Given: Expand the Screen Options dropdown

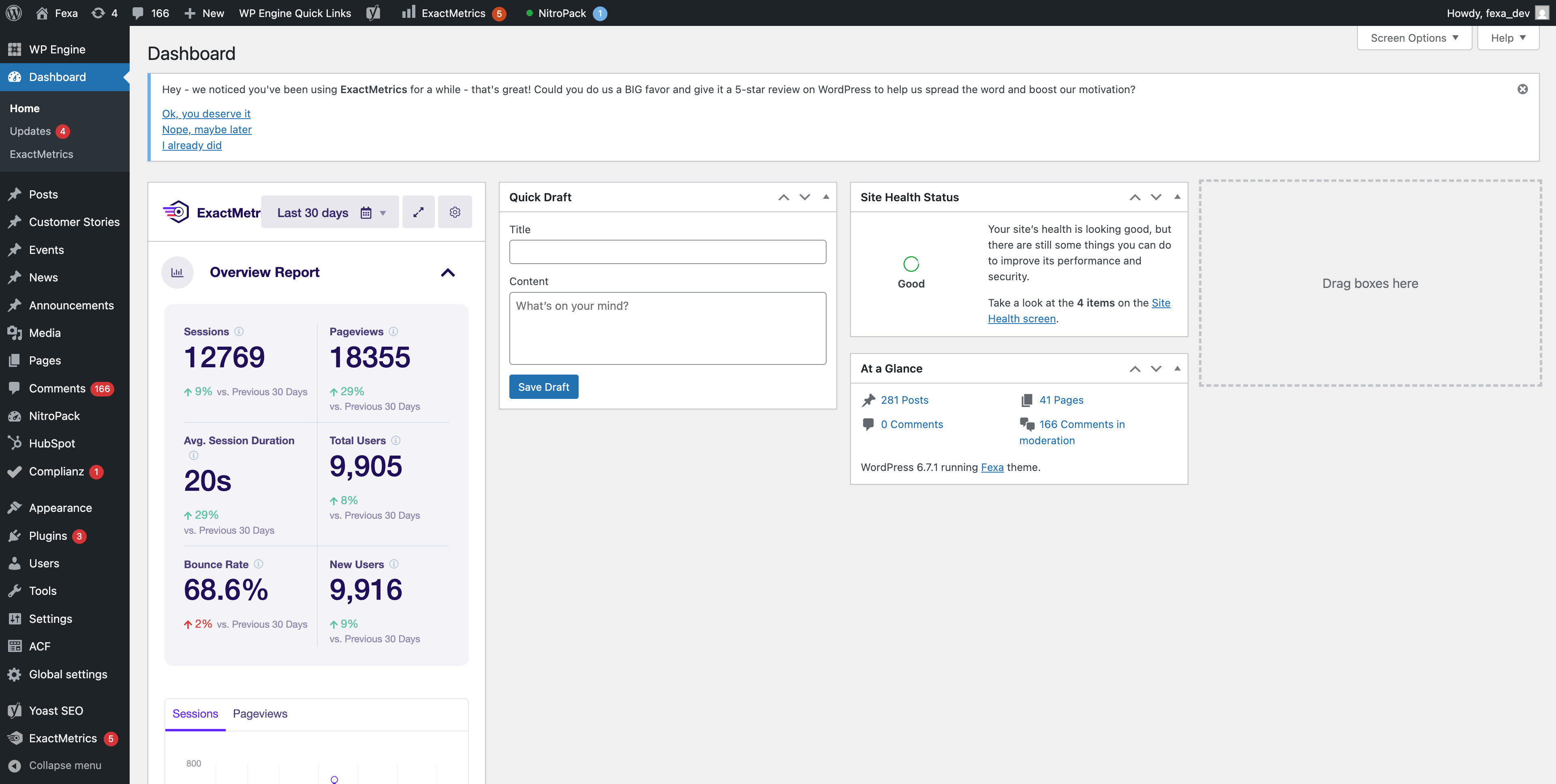Looking at the screenshot, I should tap(1413, 38).
